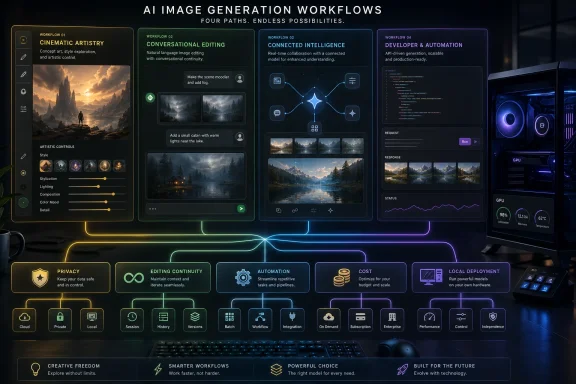Screen dimensions: 576x384
Task: Click green send arrow in chat
Action: coord(241,209)
